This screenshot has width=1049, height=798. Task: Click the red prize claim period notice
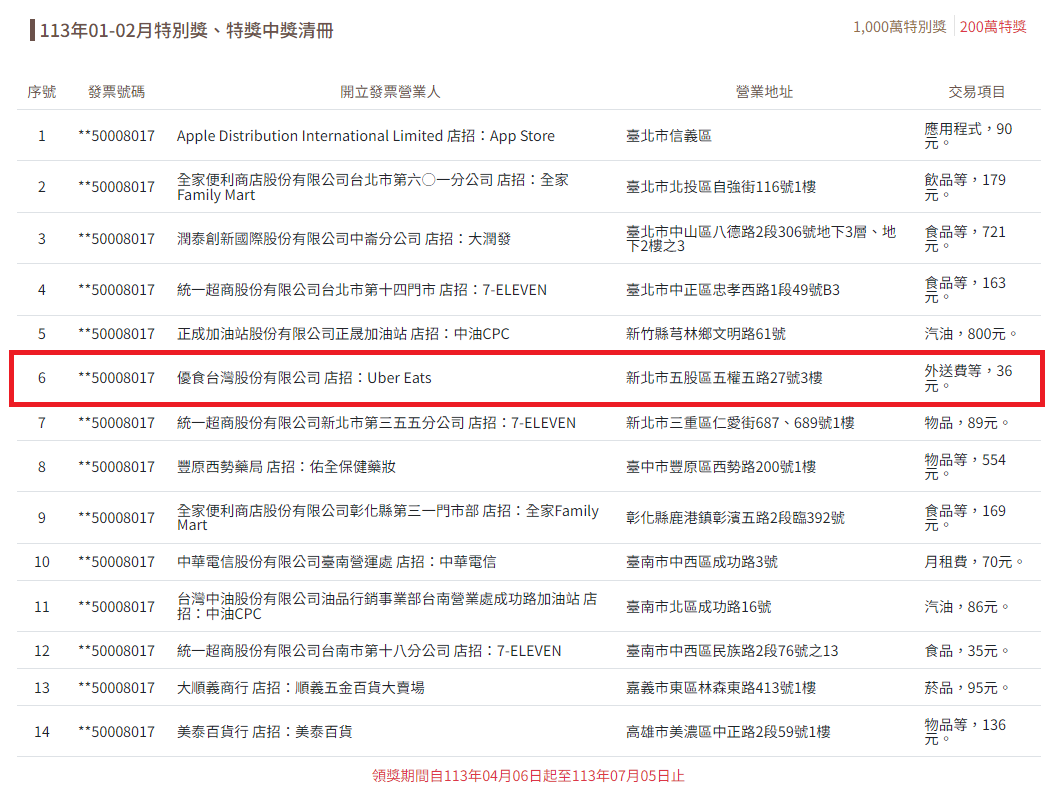(x=528, y=776)
